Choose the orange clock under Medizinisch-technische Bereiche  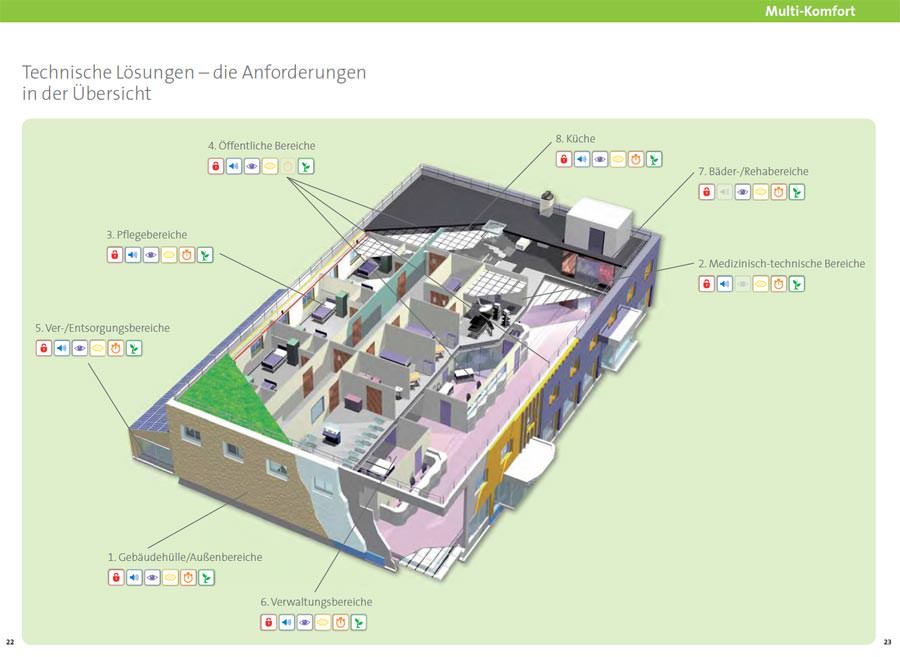[x=779, y=283]
